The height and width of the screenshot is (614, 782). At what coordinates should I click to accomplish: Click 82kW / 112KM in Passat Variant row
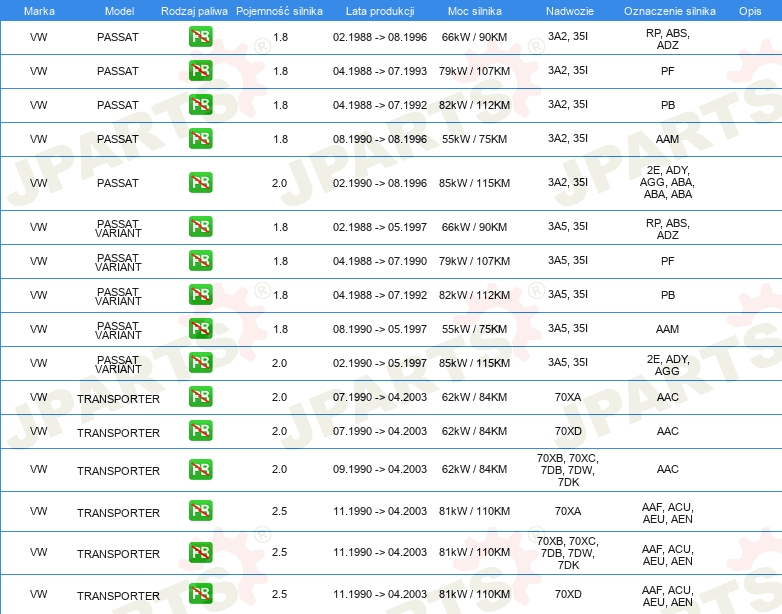coord(474,295)
